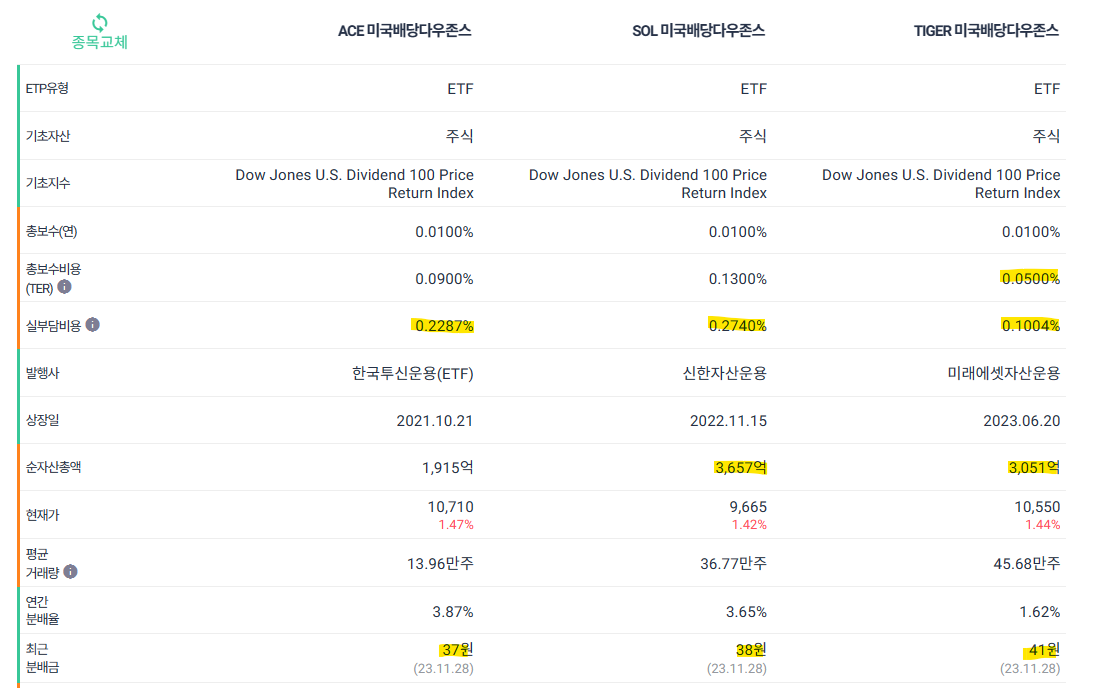Select issuer 미래에셋자산운용

(x=1003, y=373)
